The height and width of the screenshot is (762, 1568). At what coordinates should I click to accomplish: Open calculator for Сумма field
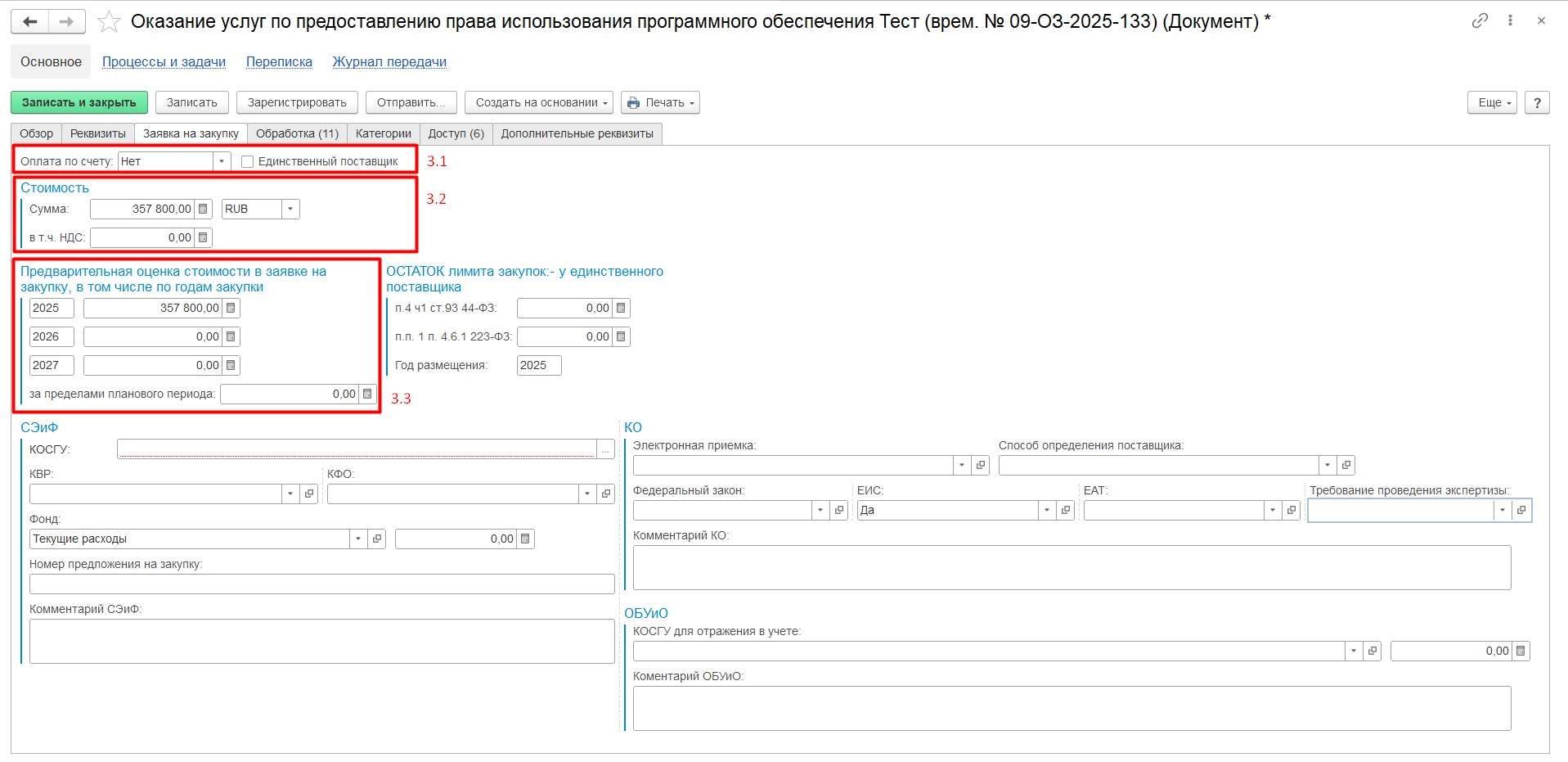[x=204, y=210]
